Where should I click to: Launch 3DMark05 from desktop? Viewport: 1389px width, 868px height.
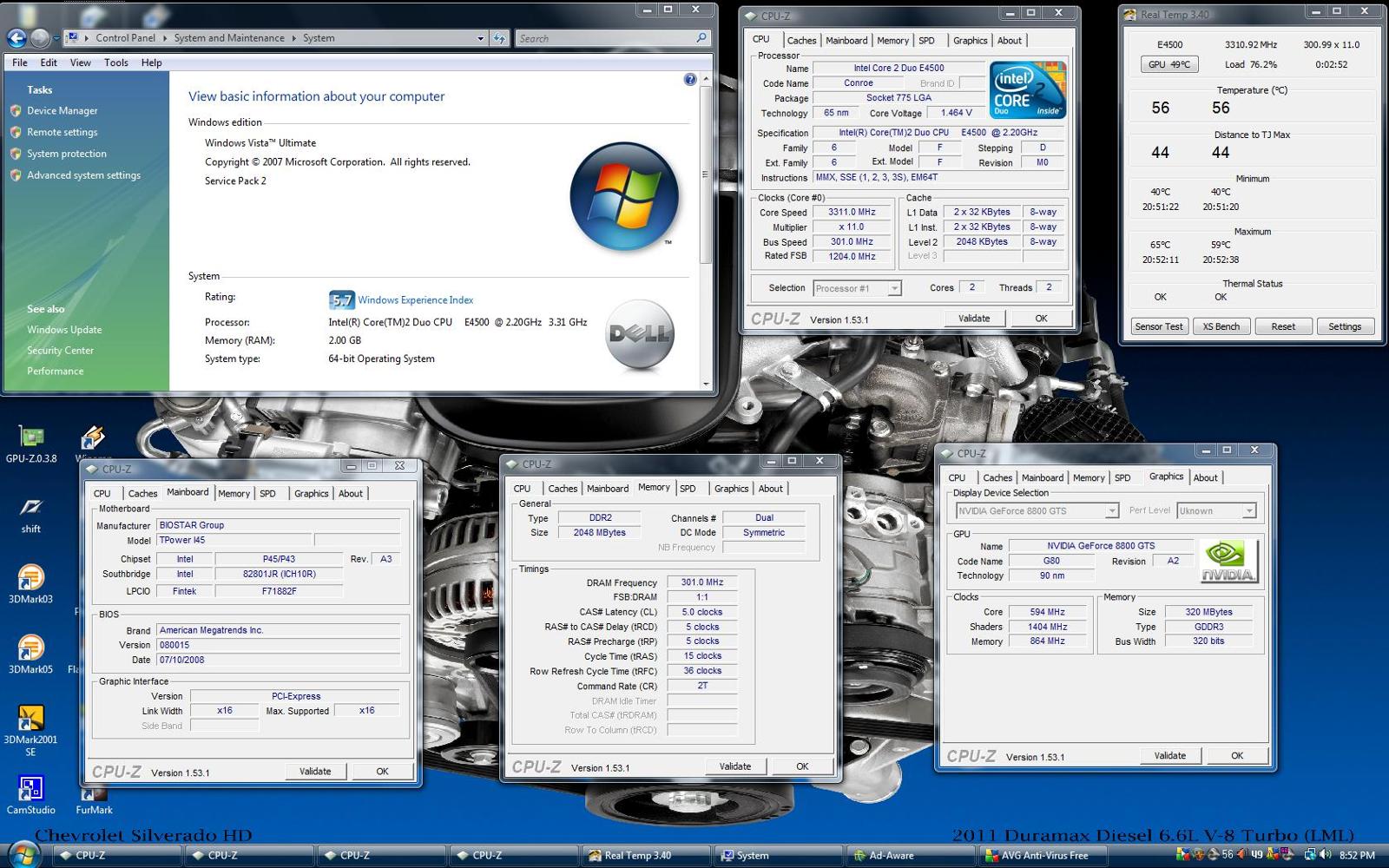tap(31, 655)
